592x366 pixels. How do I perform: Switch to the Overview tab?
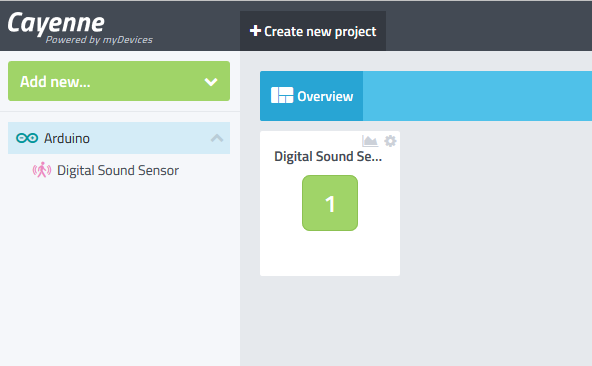tap(311, 96)
